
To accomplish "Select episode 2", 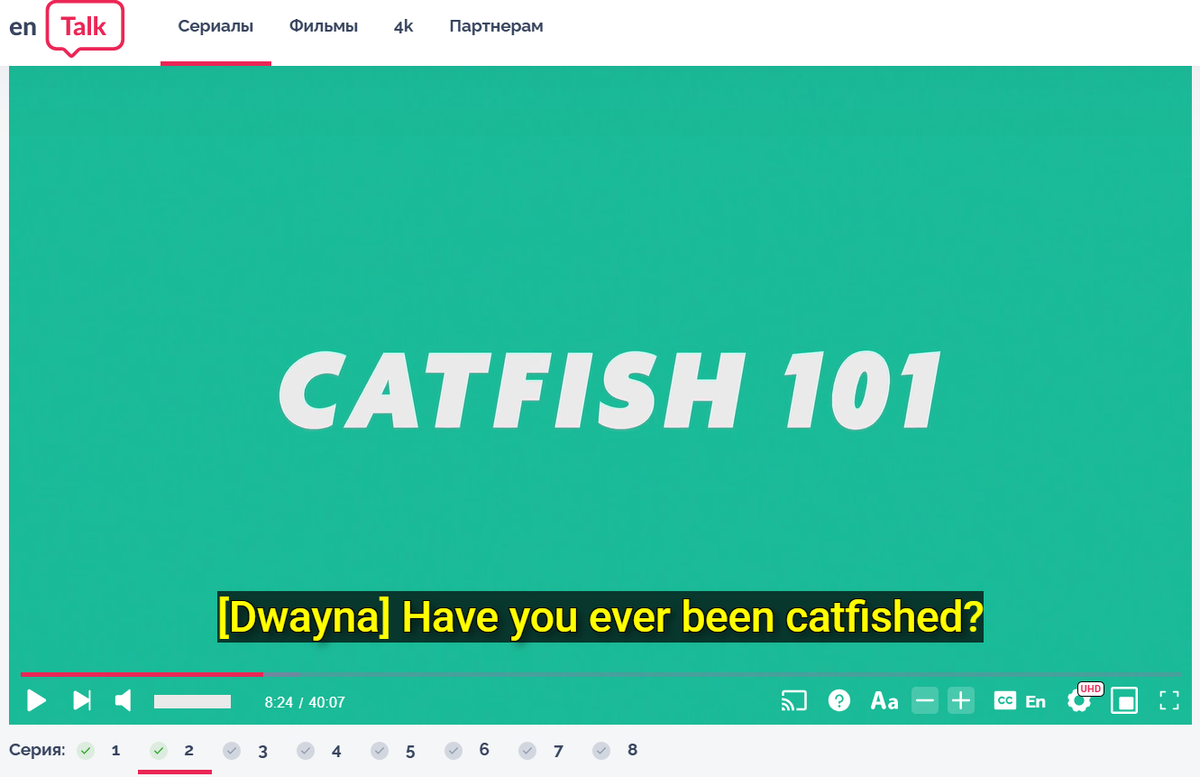I will click(x=189, y=750).
